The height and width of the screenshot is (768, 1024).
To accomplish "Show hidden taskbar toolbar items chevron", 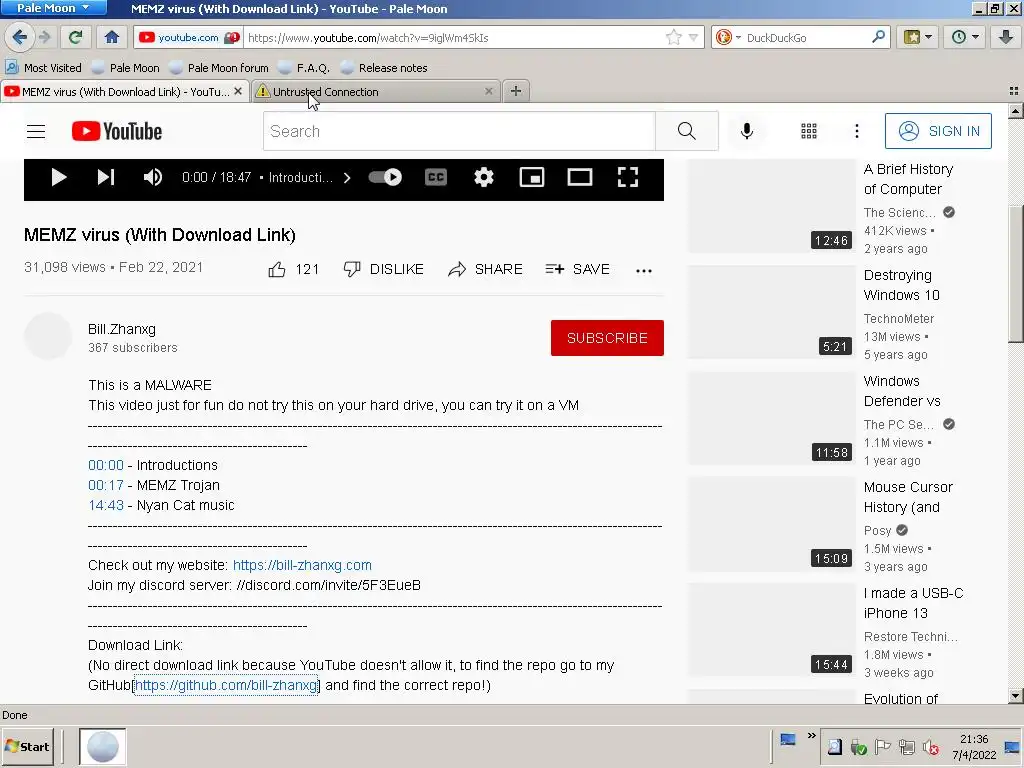I will (811, 736).
